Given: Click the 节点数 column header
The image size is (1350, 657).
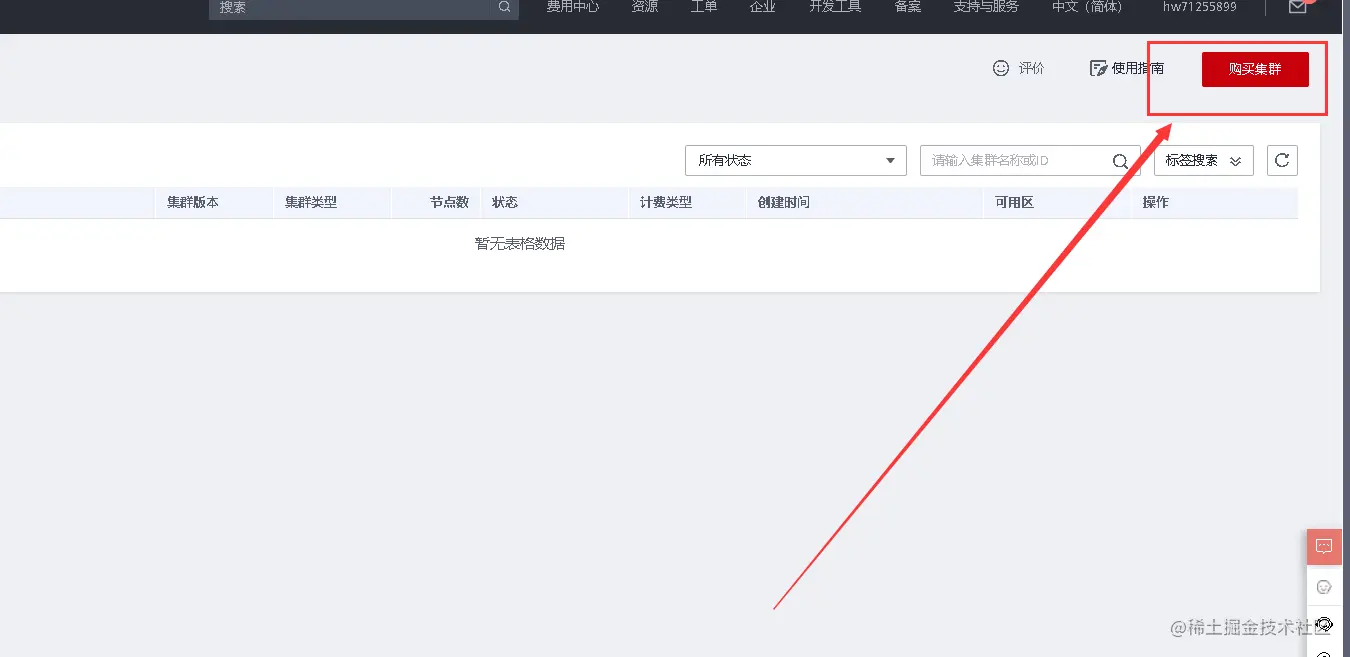Looking at the screenshot, I should pyautogui.click(x=450, y=202).
